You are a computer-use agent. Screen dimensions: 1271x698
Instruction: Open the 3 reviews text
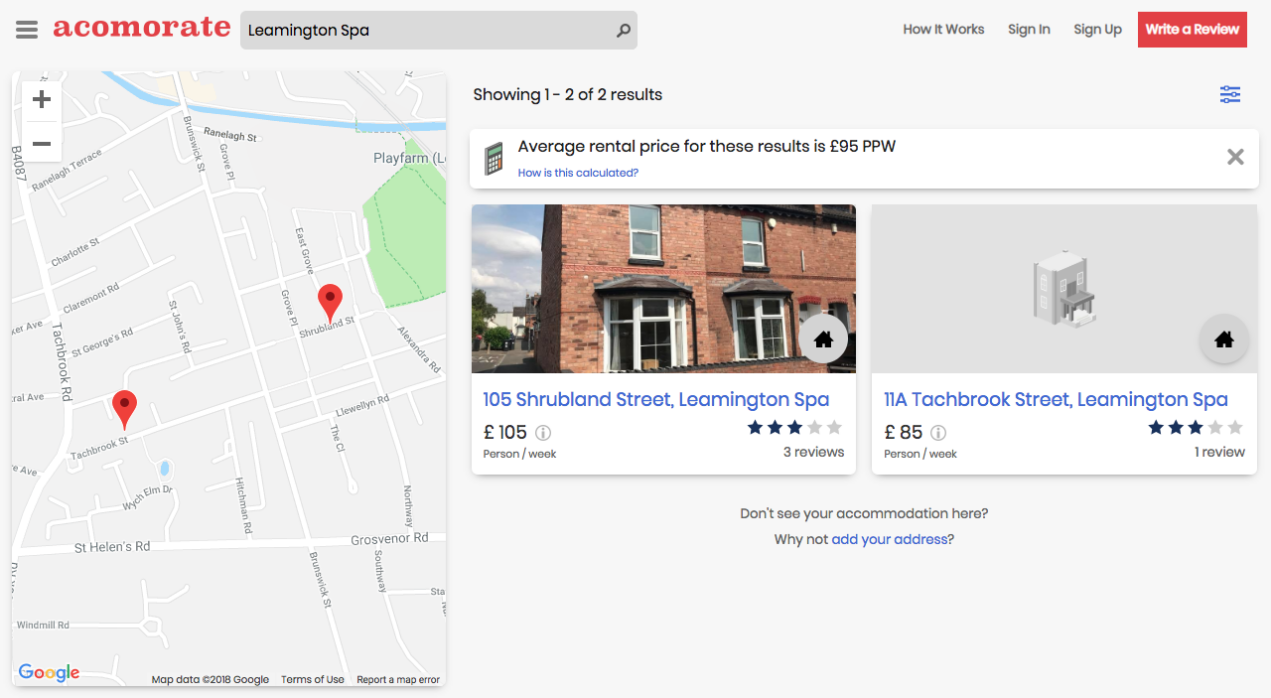813,452
